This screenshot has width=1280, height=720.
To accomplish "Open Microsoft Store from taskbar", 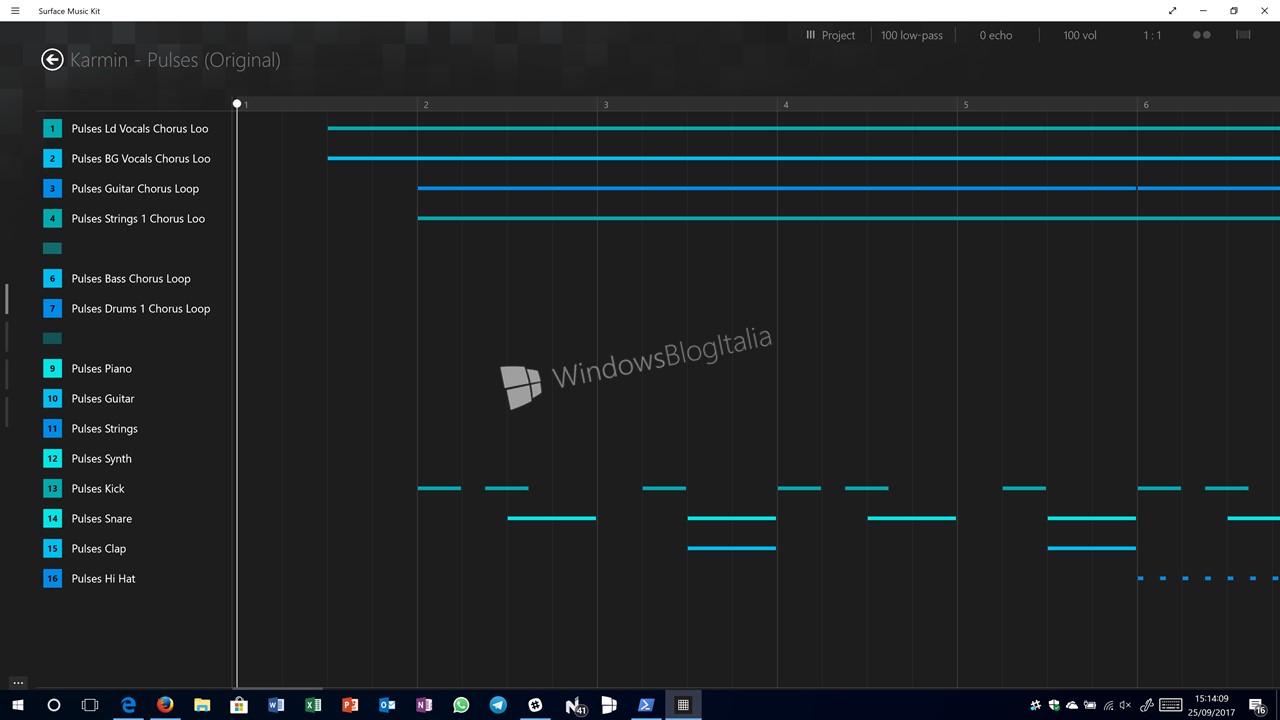I will 239,705.
